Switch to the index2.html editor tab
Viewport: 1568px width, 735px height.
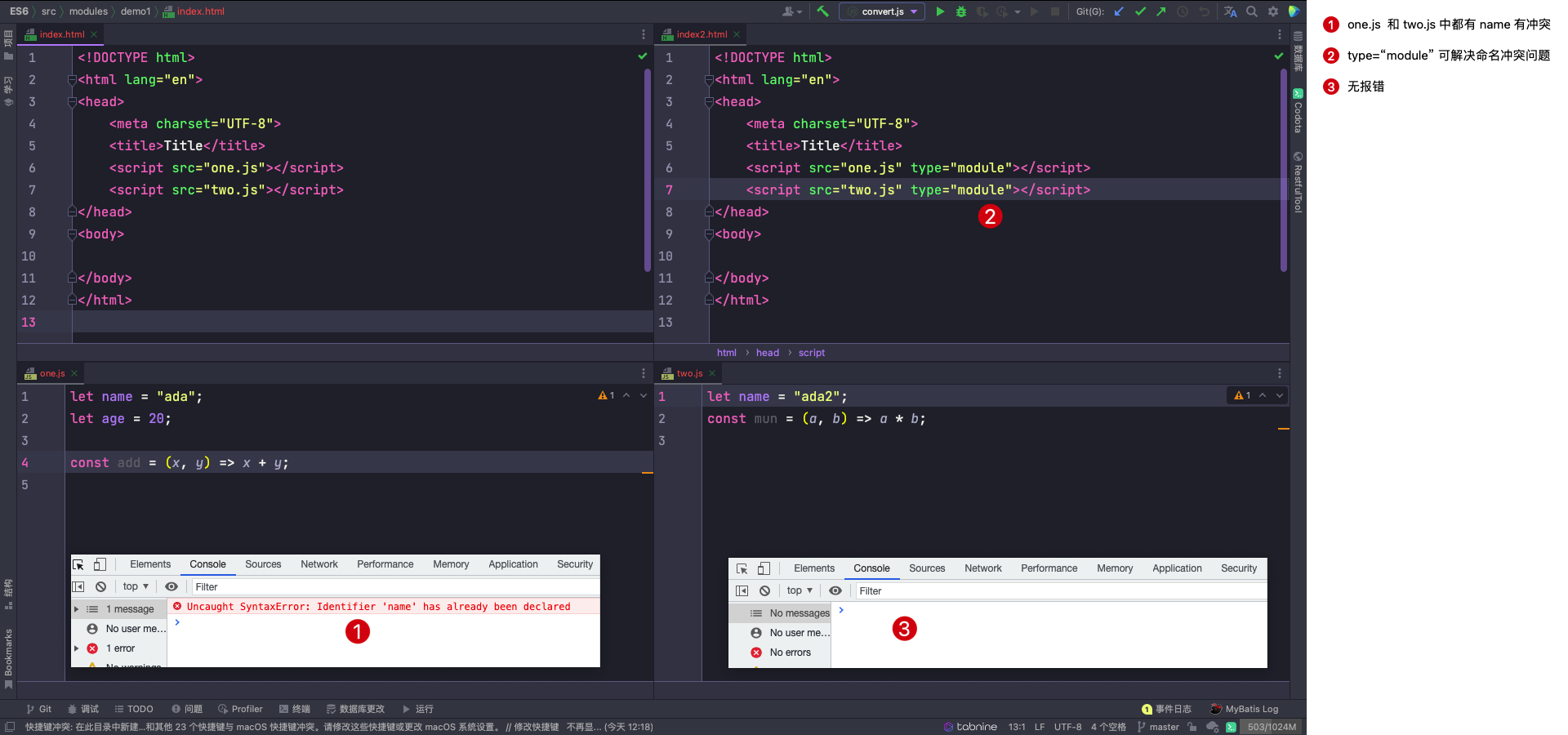701,34
